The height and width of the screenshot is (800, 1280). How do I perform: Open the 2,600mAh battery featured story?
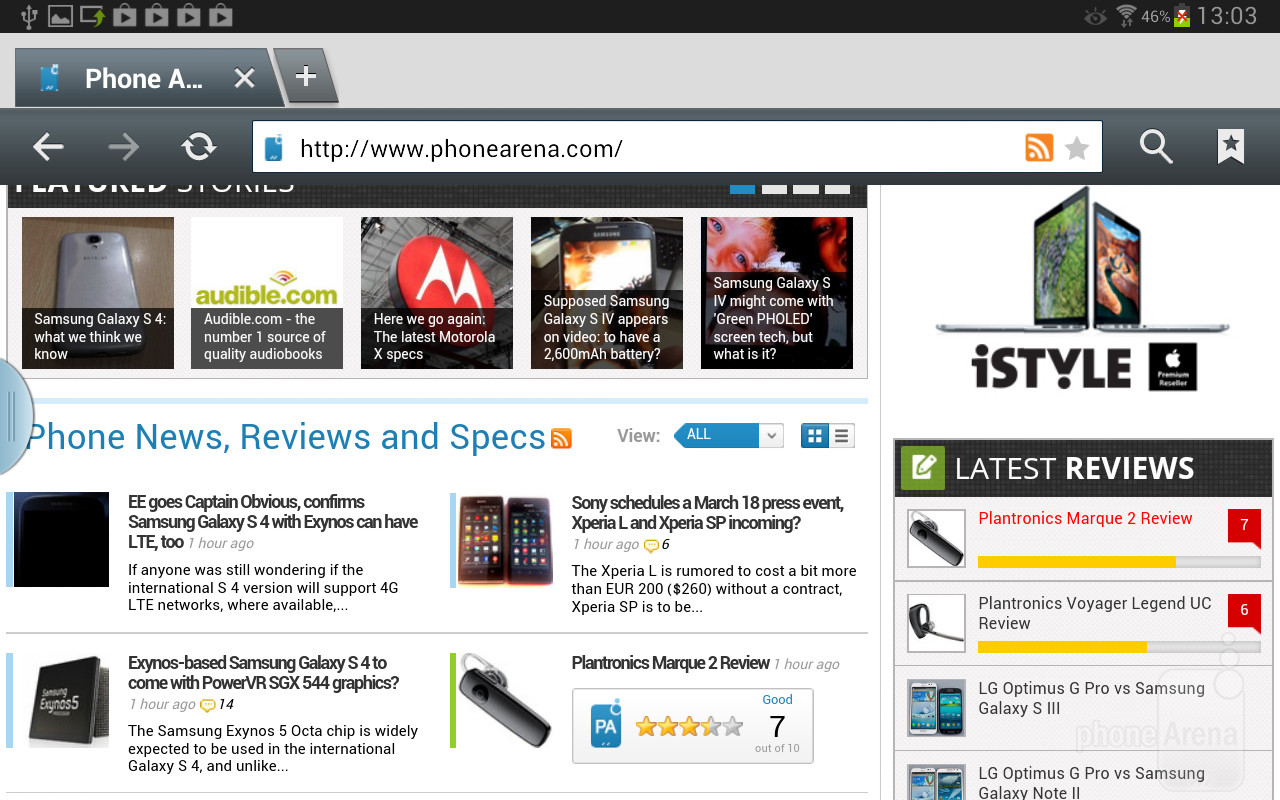click(607, 293)
